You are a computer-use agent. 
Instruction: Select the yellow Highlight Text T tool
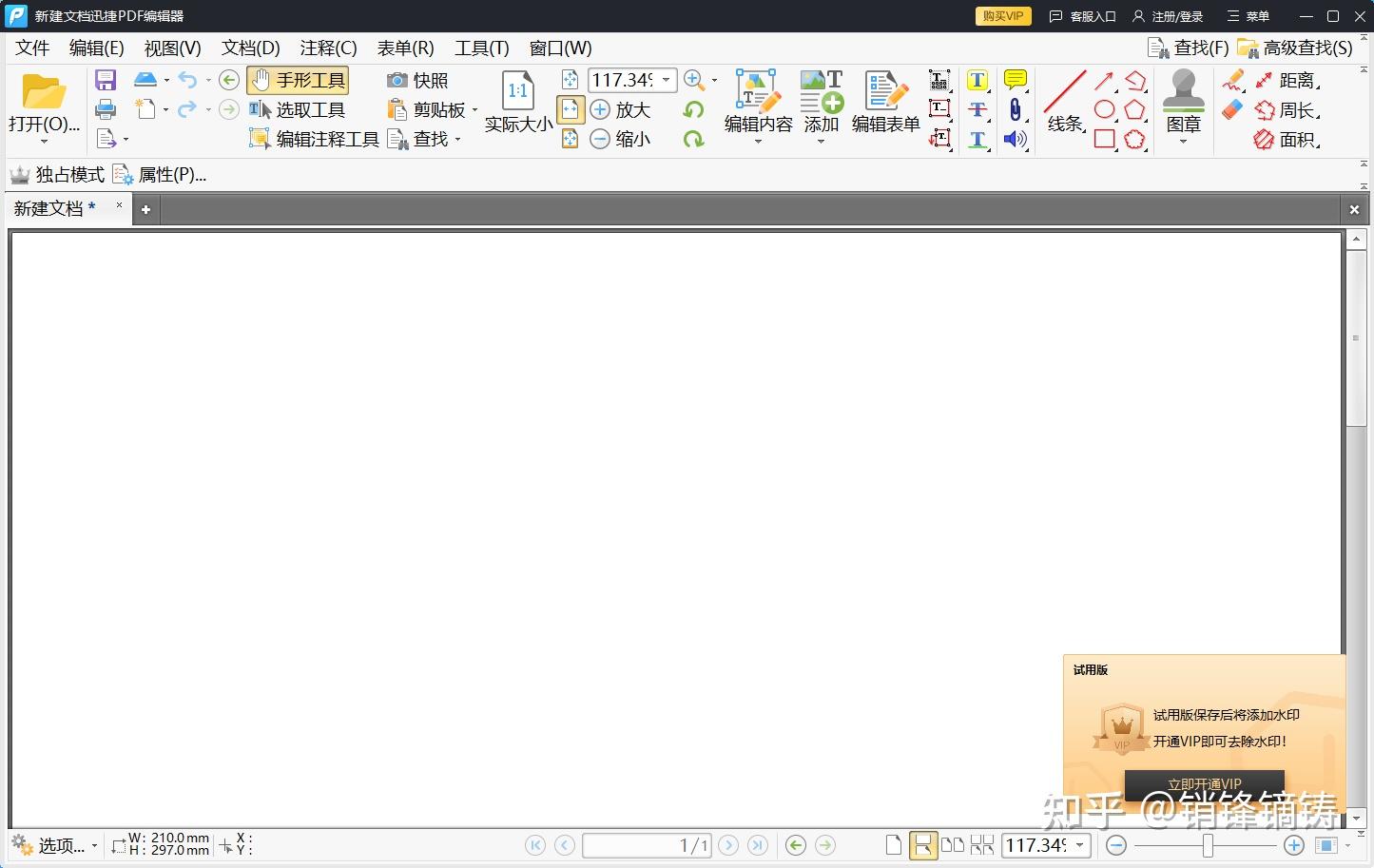(977, 81)
